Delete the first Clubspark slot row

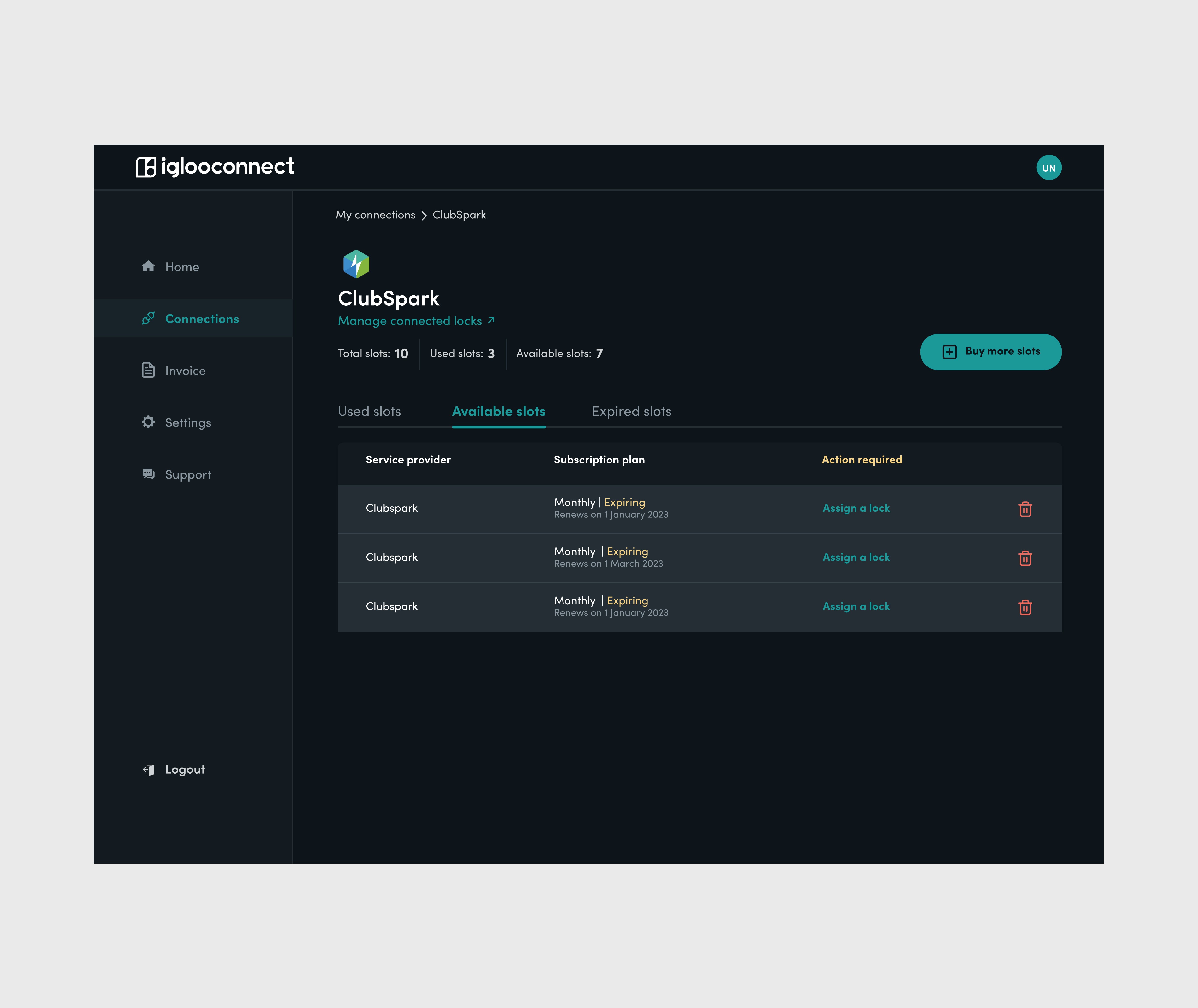[1025, 509]
